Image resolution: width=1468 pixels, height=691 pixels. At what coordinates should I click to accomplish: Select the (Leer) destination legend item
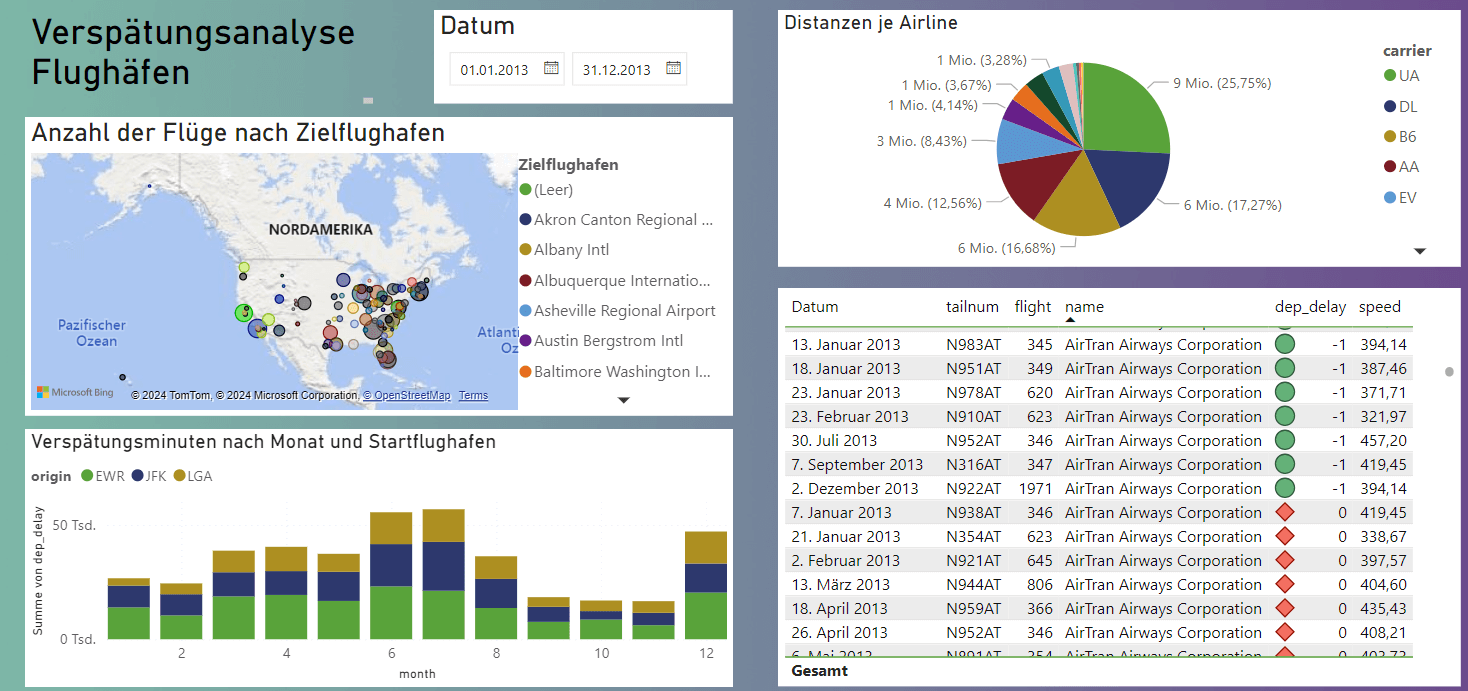click(546, 190)
